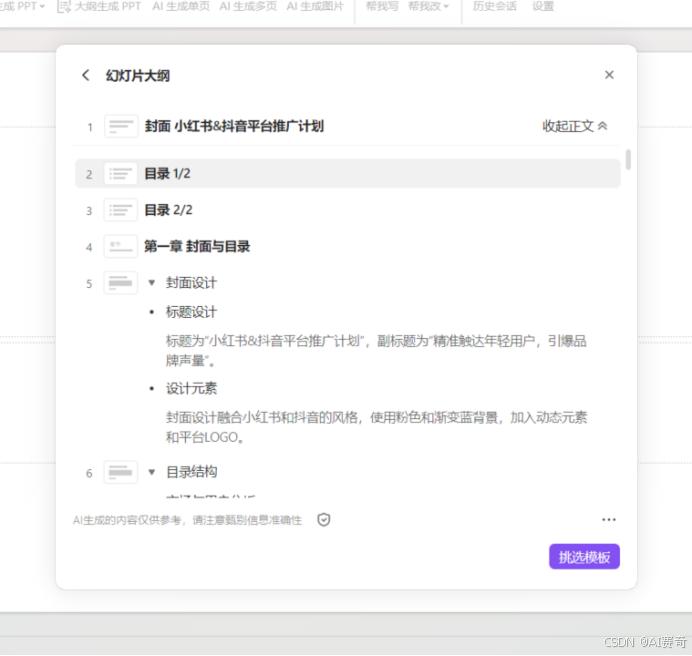Viewport: 692px width, 656px height.
Task: Click the title text 封面 小红书&抖音平台推广计划
Action: point(234,126)
